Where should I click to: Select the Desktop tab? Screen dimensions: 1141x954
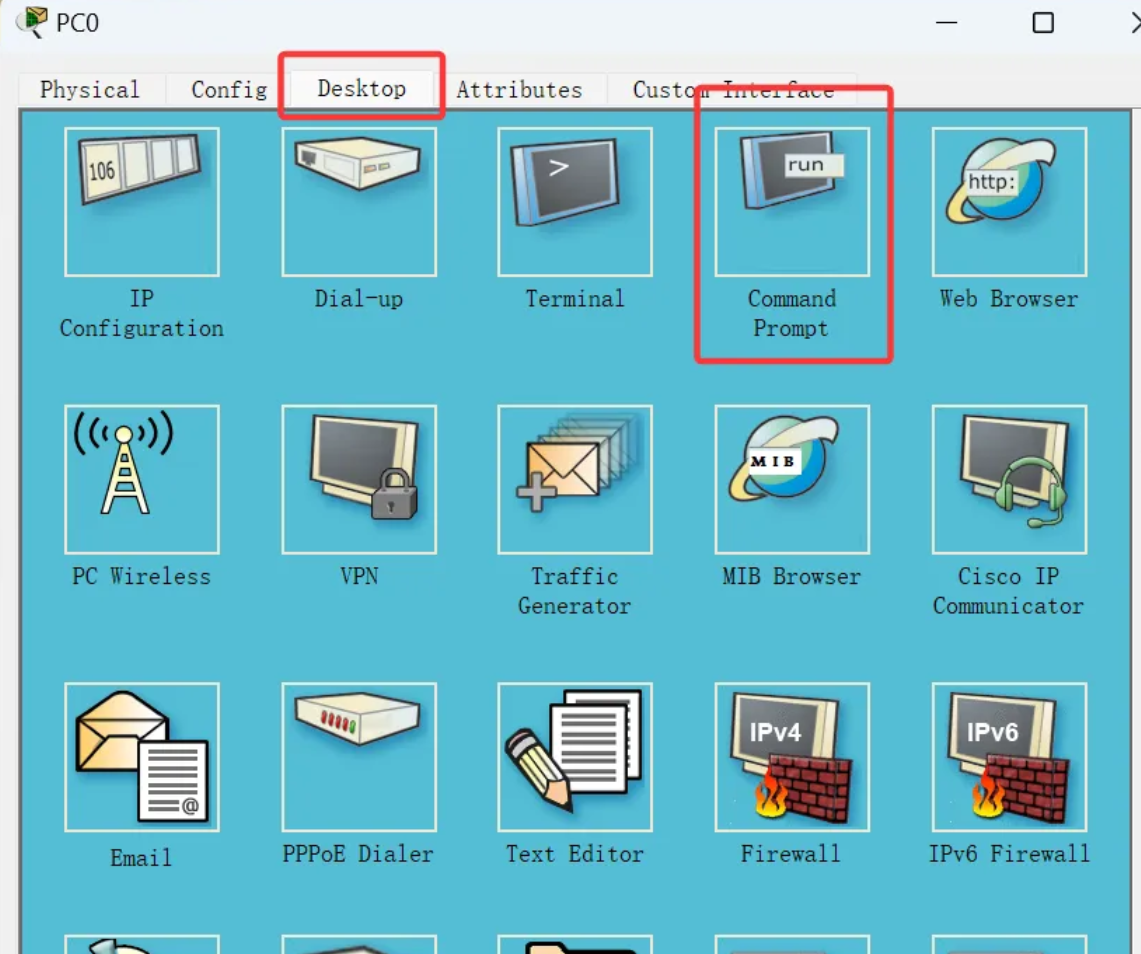tap(362, 89)
